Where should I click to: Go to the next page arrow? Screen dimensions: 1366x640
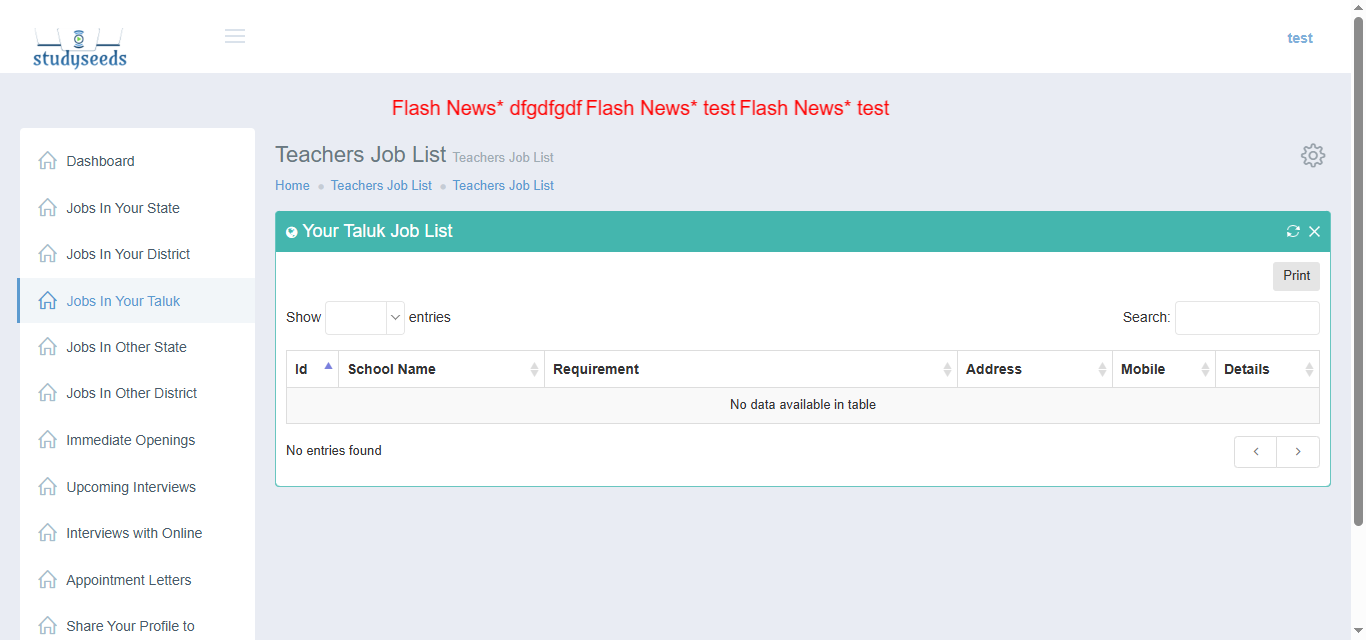[x=1298, y=452]
